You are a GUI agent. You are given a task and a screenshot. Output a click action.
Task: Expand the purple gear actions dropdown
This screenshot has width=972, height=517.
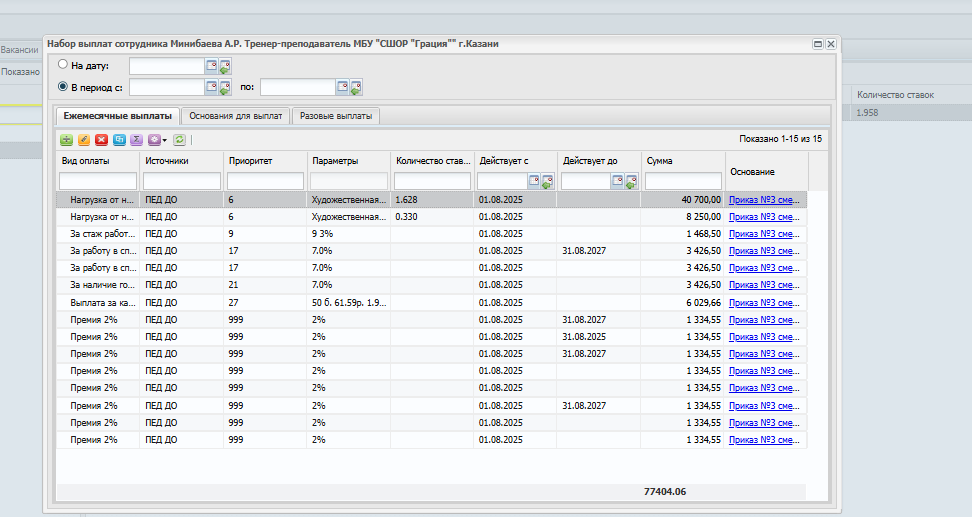(157, 140)
